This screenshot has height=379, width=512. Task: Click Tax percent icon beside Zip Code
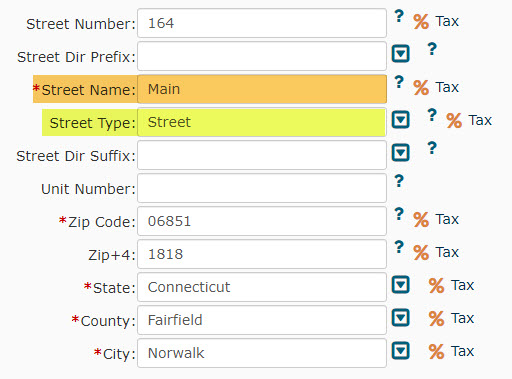[421, 220]
